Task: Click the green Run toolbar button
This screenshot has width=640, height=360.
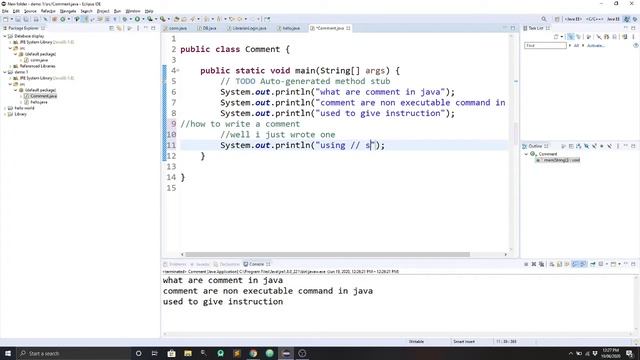Action: [x=138, y=19]
